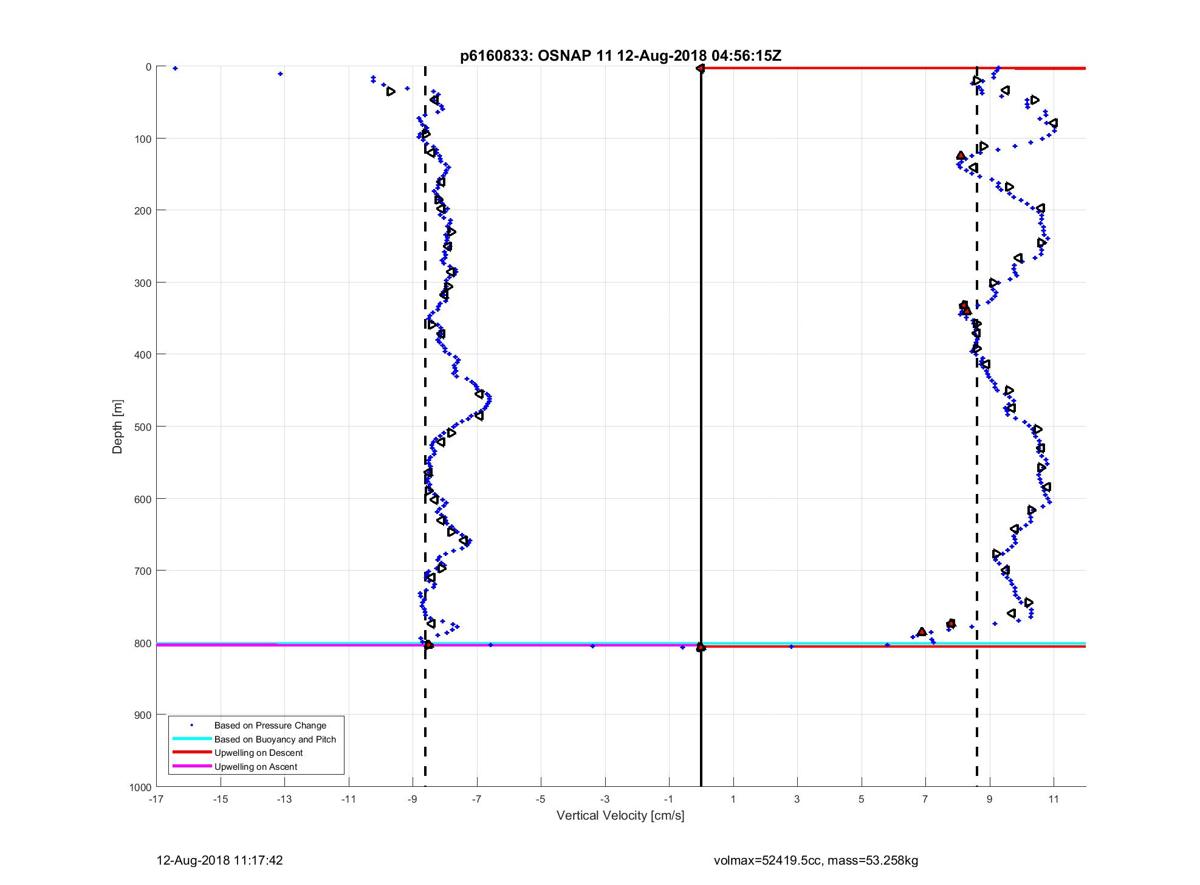Click x-axis tick label 5
1200x885 pixels.
pos(861,799)
